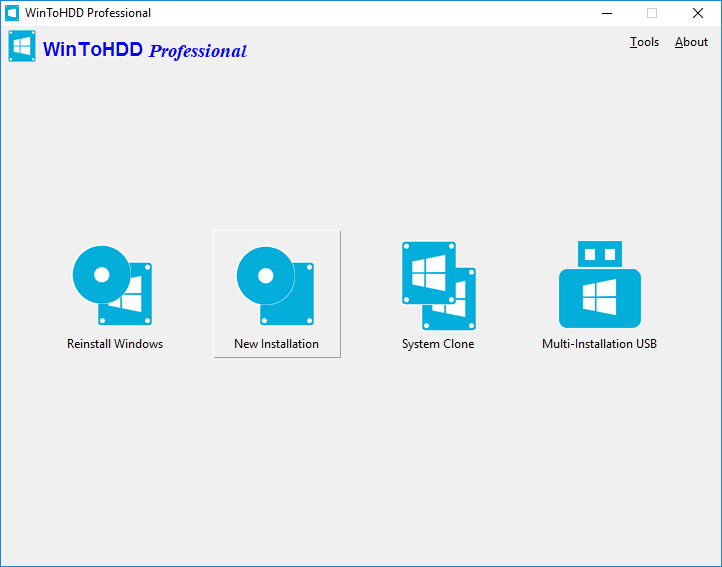This screenshot has height=567, width=722.
Task: Click the USB connector atop the Multi-Installation icon
Action: (599, 254)
